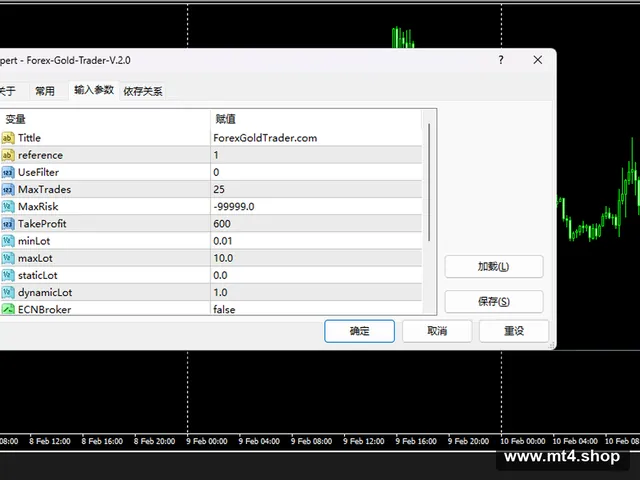Select the MaxTrades value 25
The height and width of the screenshot is (480, 640).
point(316,189)
